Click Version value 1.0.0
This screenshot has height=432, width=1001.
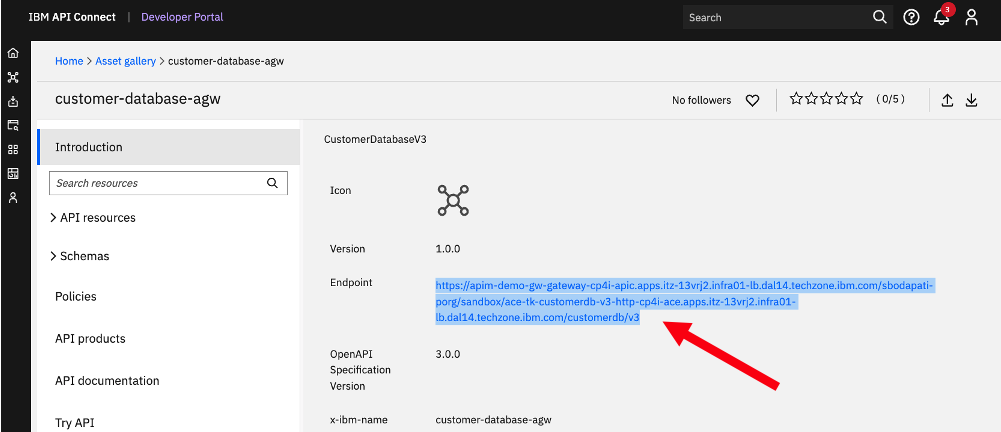pos(448,248)
